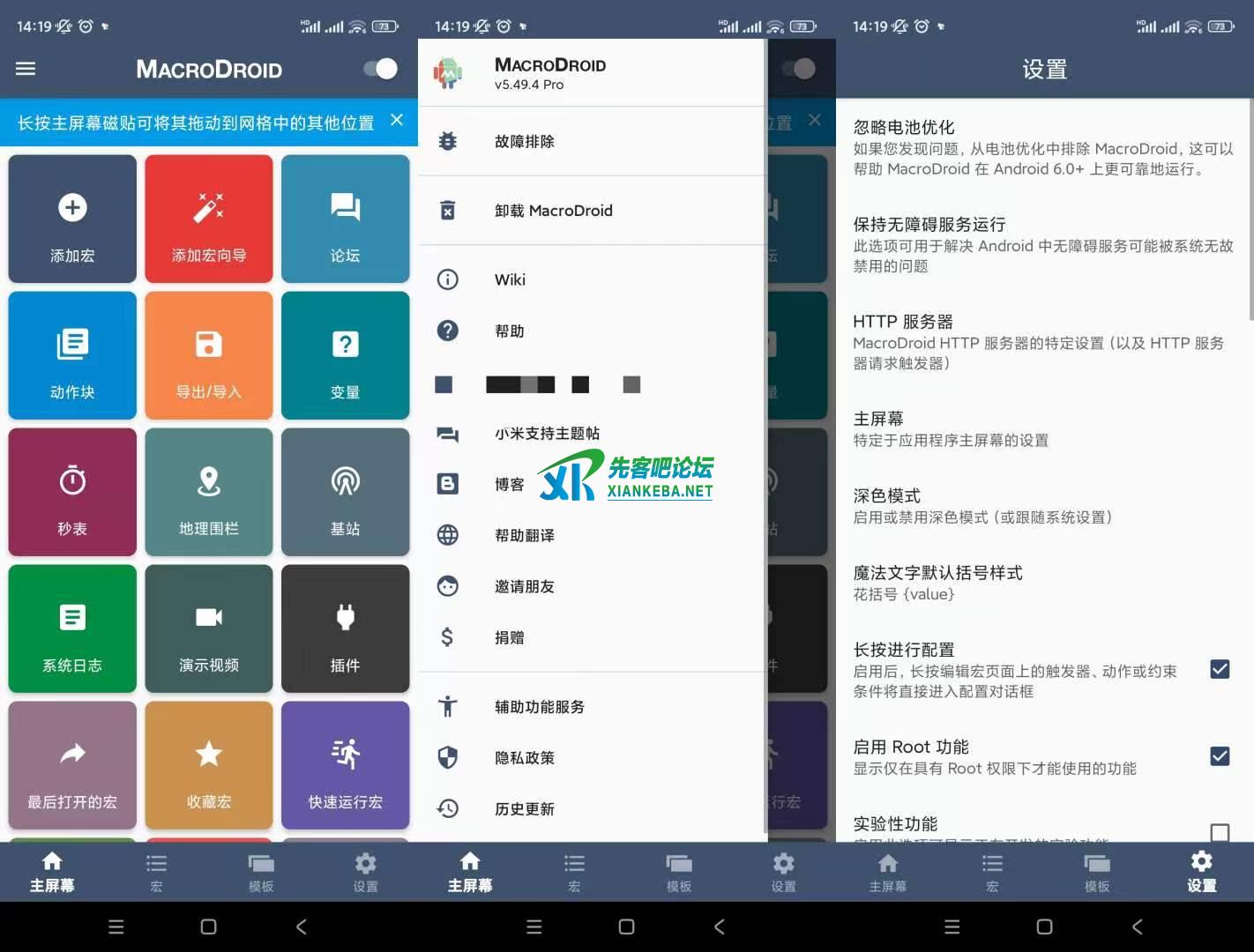Open the Favorite Macros tile (收藏宏)
The width and height of the screenshot is (1254, 952).
click(x=208, y=765)
